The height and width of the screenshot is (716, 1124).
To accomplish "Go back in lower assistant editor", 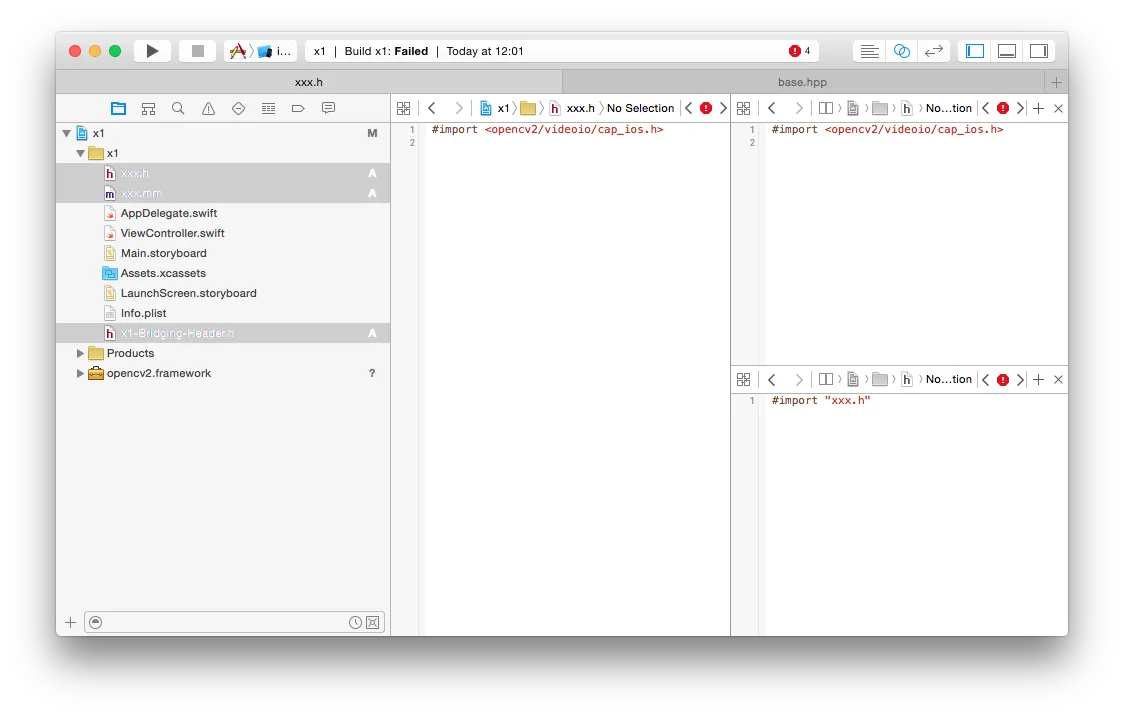I will coord(772,380).
